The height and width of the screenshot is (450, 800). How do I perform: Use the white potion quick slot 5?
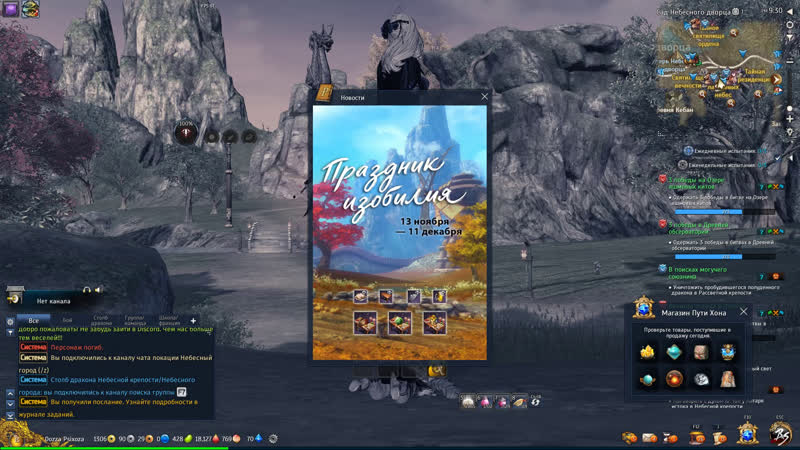(x=468, y=402)
